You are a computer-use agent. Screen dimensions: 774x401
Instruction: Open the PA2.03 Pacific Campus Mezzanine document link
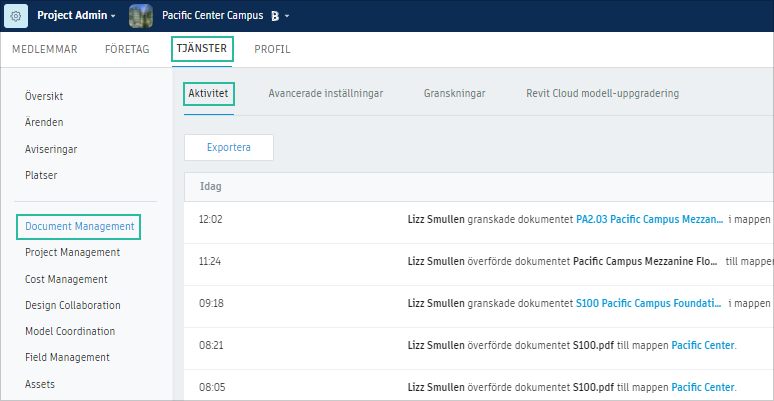click(647, 218)
